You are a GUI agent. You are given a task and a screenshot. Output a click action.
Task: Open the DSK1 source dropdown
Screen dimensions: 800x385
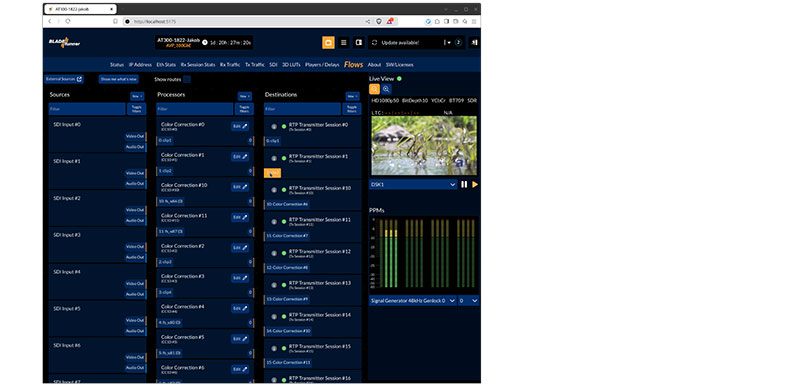point(413,185)
